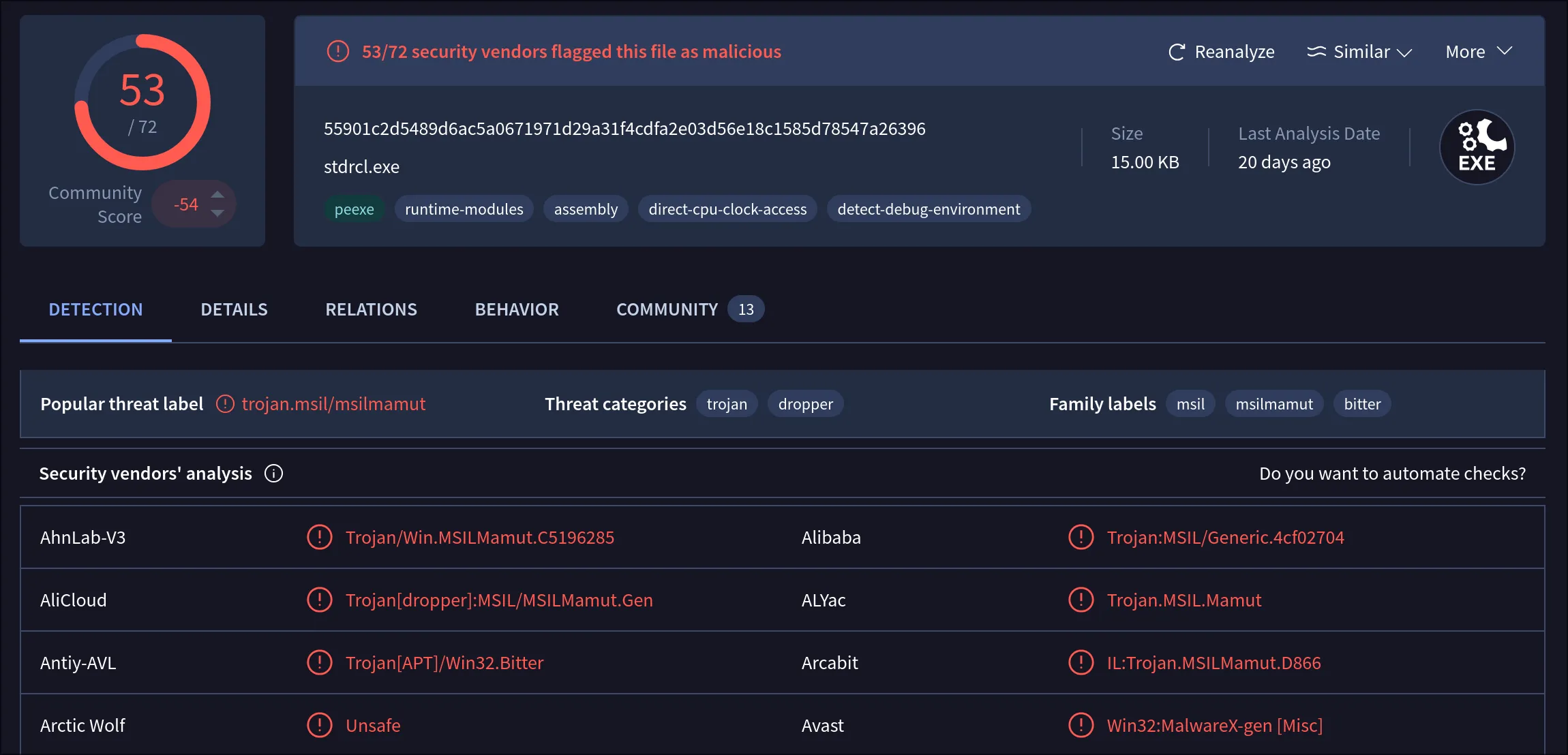
Task: Click the Reanalyze button
Action: click(x=1234, y=52)
